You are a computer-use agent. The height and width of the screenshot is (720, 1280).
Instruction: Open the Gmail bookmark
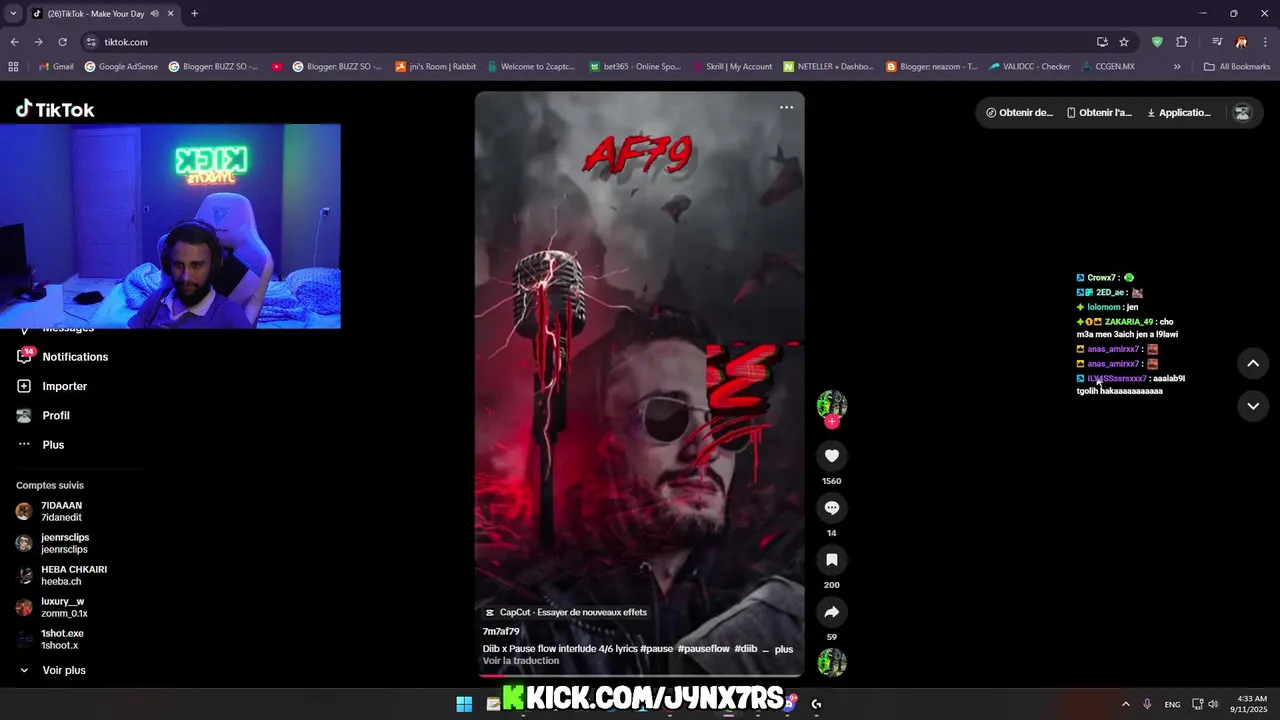tap(56, 67)
